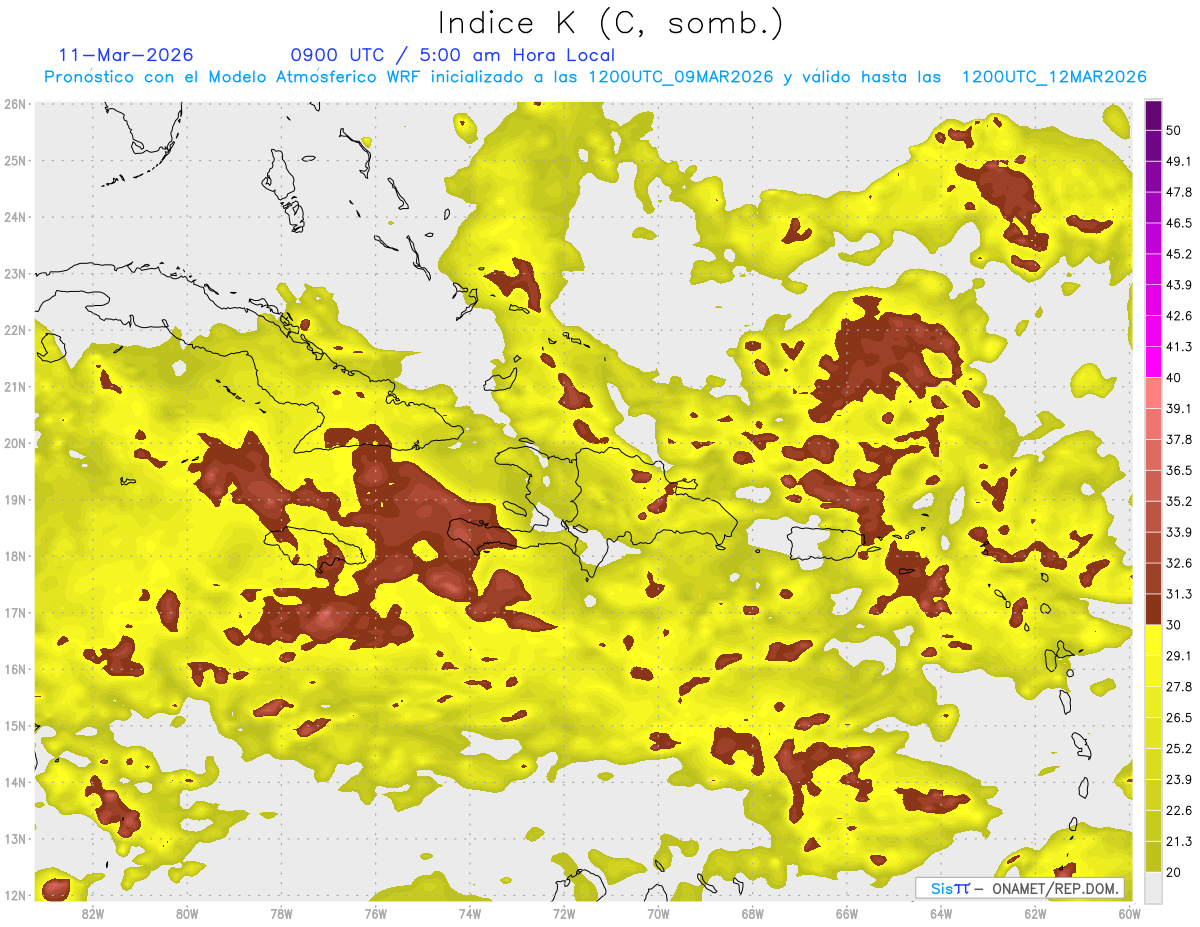Pick the dark purple swatch above 50
This screenshot has height=927, width=1200.
pyautogui.click(x=1153, y=115)
